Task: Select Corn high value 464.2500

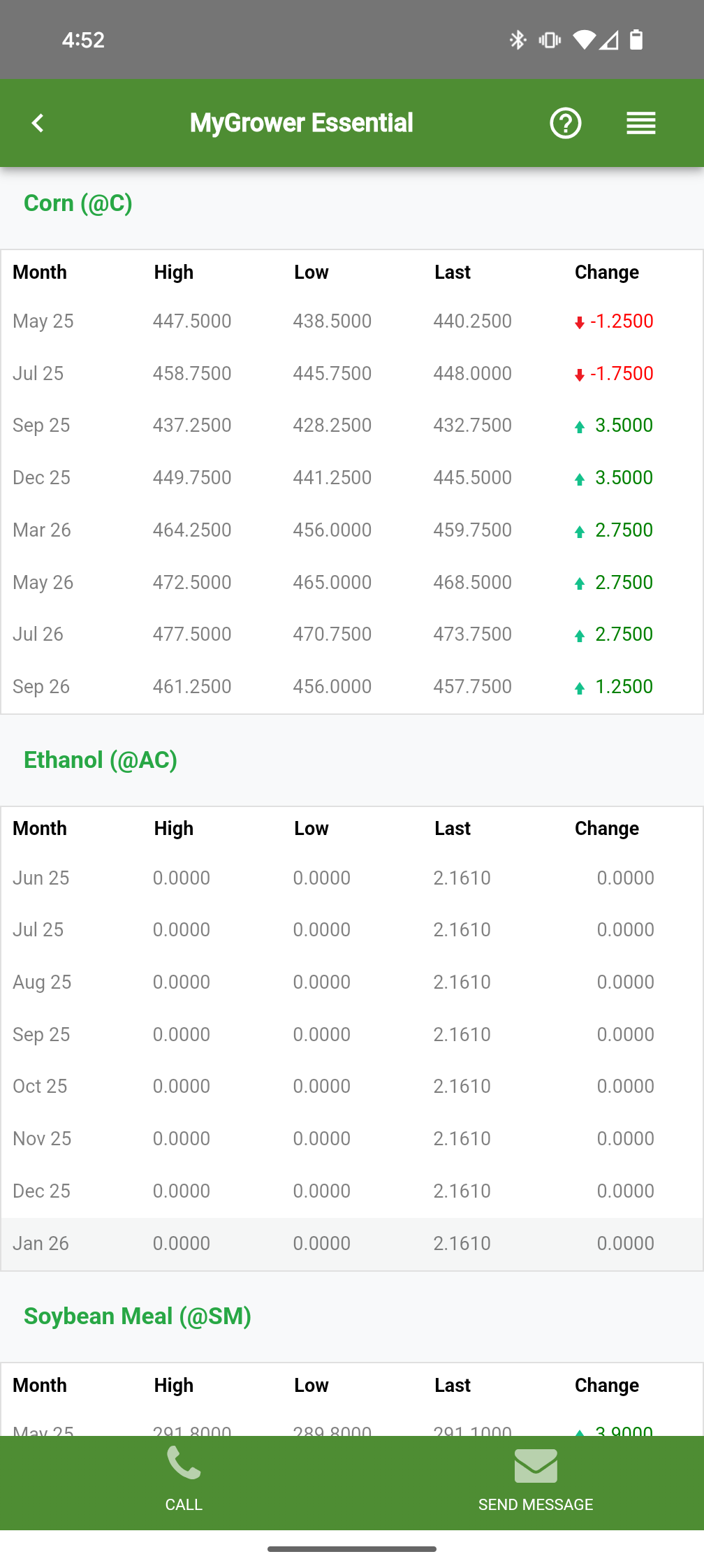Action: tap(192, 530)
